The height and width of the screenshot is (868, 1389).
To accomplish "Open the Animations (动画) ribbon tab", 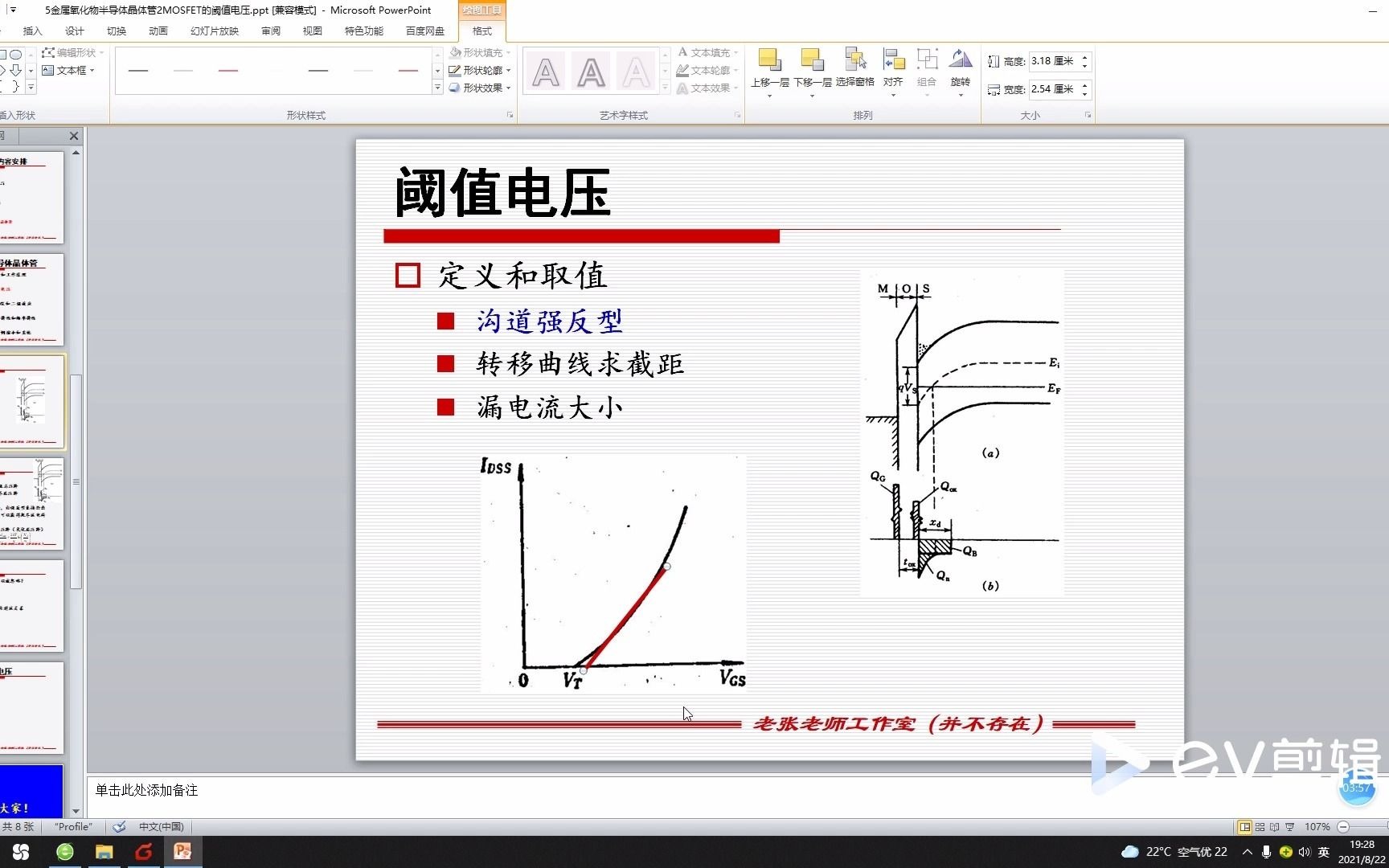I will [158, 31].
